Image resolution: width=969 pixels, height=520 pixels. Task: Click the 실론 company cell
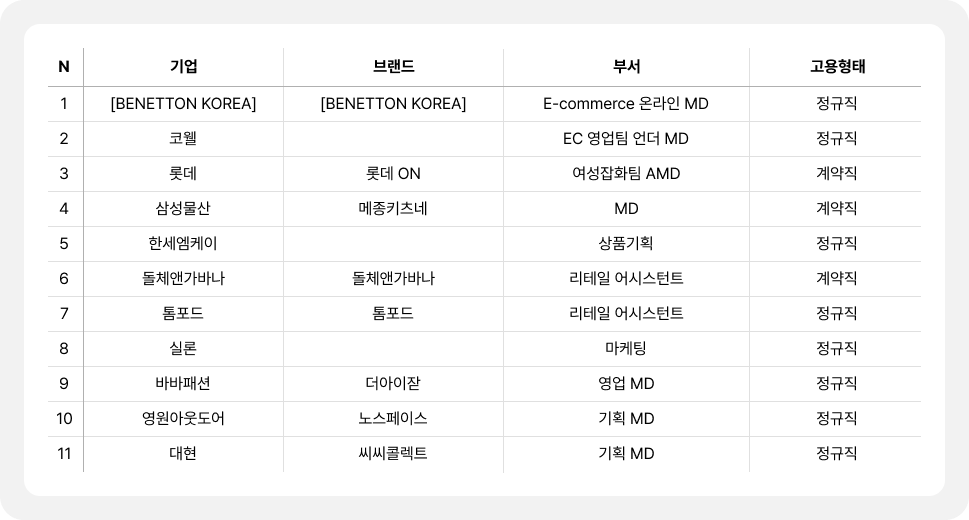184,348
